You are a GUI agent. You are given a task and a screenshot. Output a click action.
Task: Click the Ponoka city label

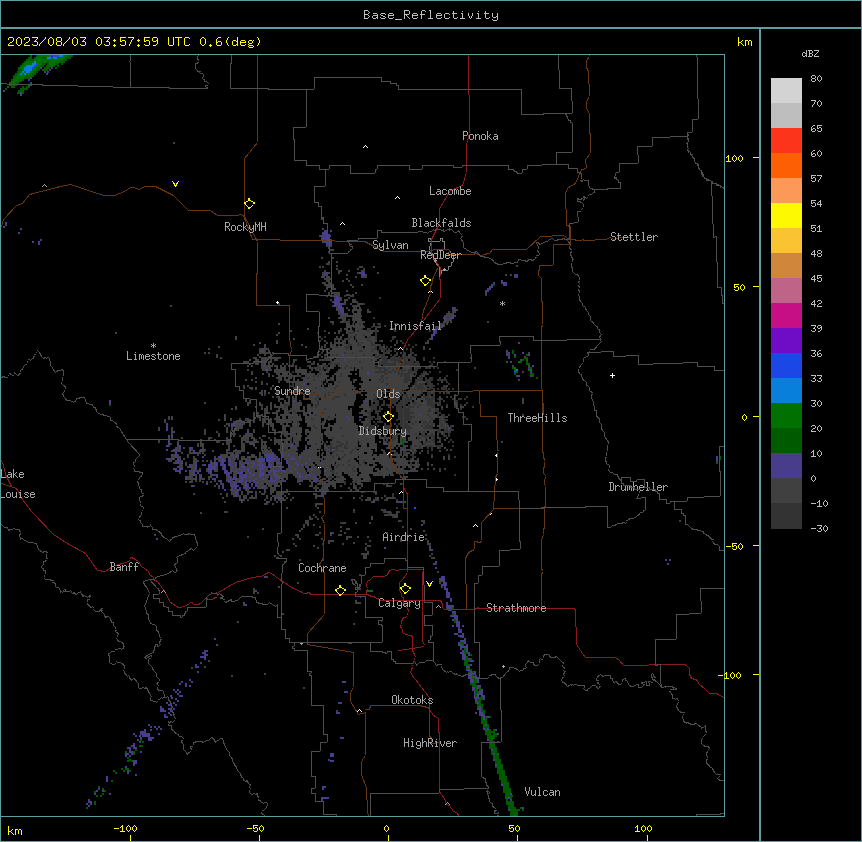[x=480, y=136]
